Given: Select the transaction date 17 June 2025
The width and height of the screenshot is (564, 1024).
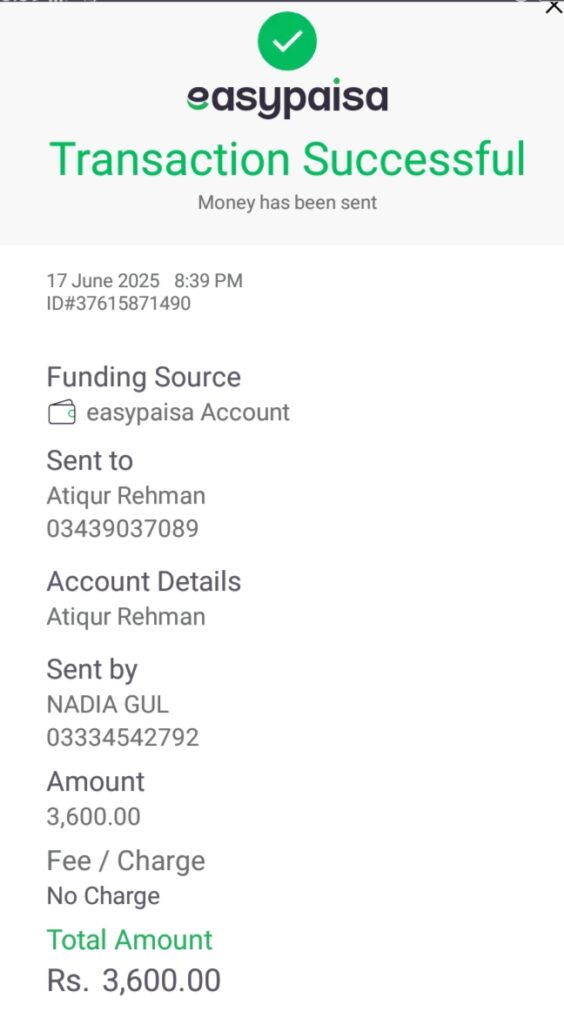Looking at the screenshot, I should click(x=103, y=281).
